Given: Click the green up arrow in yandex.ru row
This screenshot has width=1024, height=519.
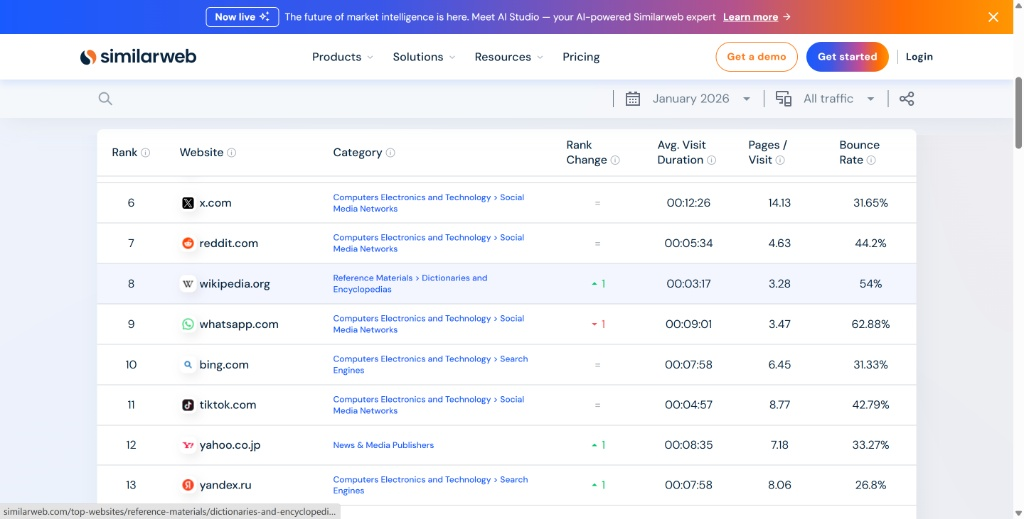Looking at the screenshot, I should tap(594, 485).
